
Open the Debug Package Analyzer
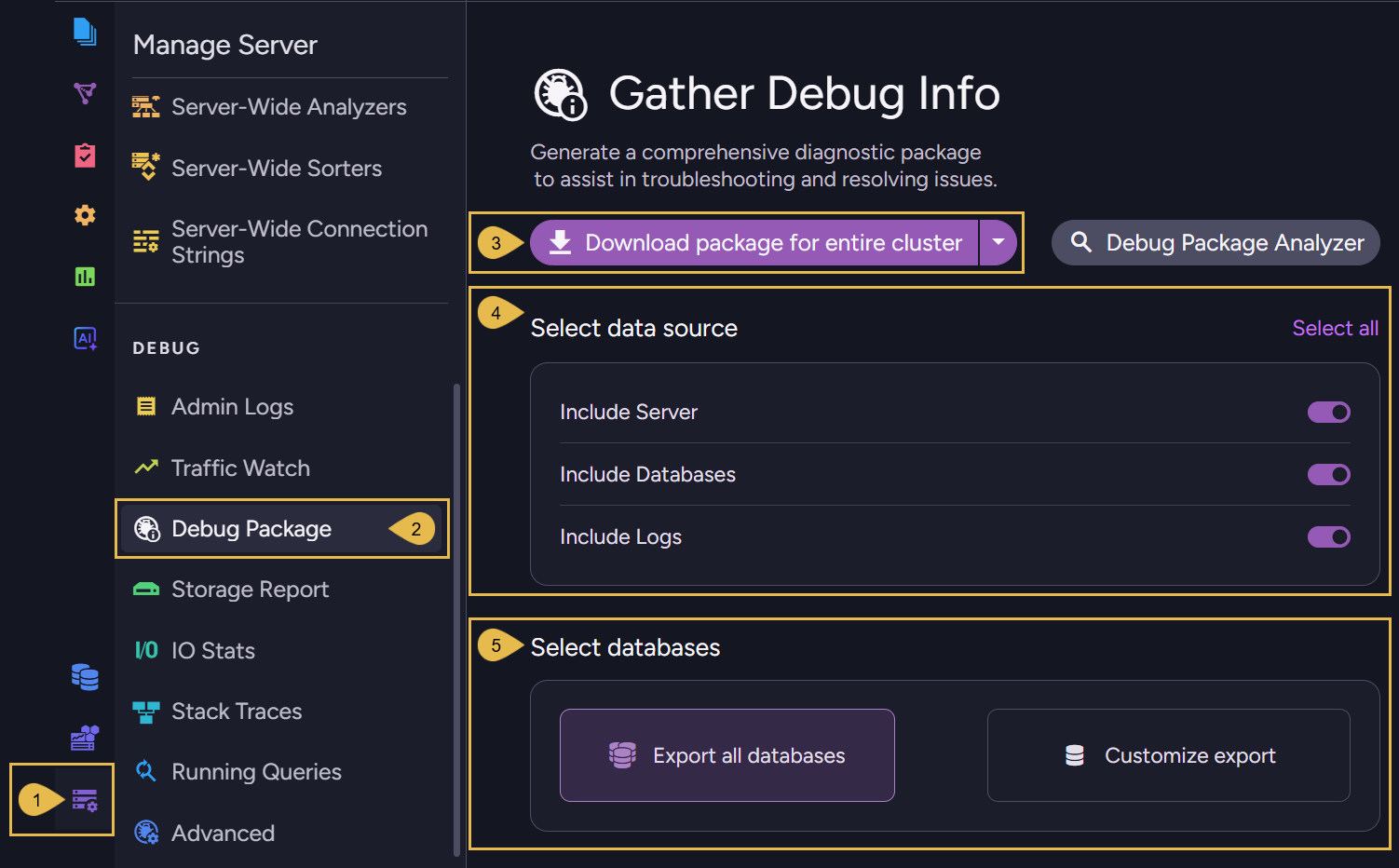[x=1216, y=242]
